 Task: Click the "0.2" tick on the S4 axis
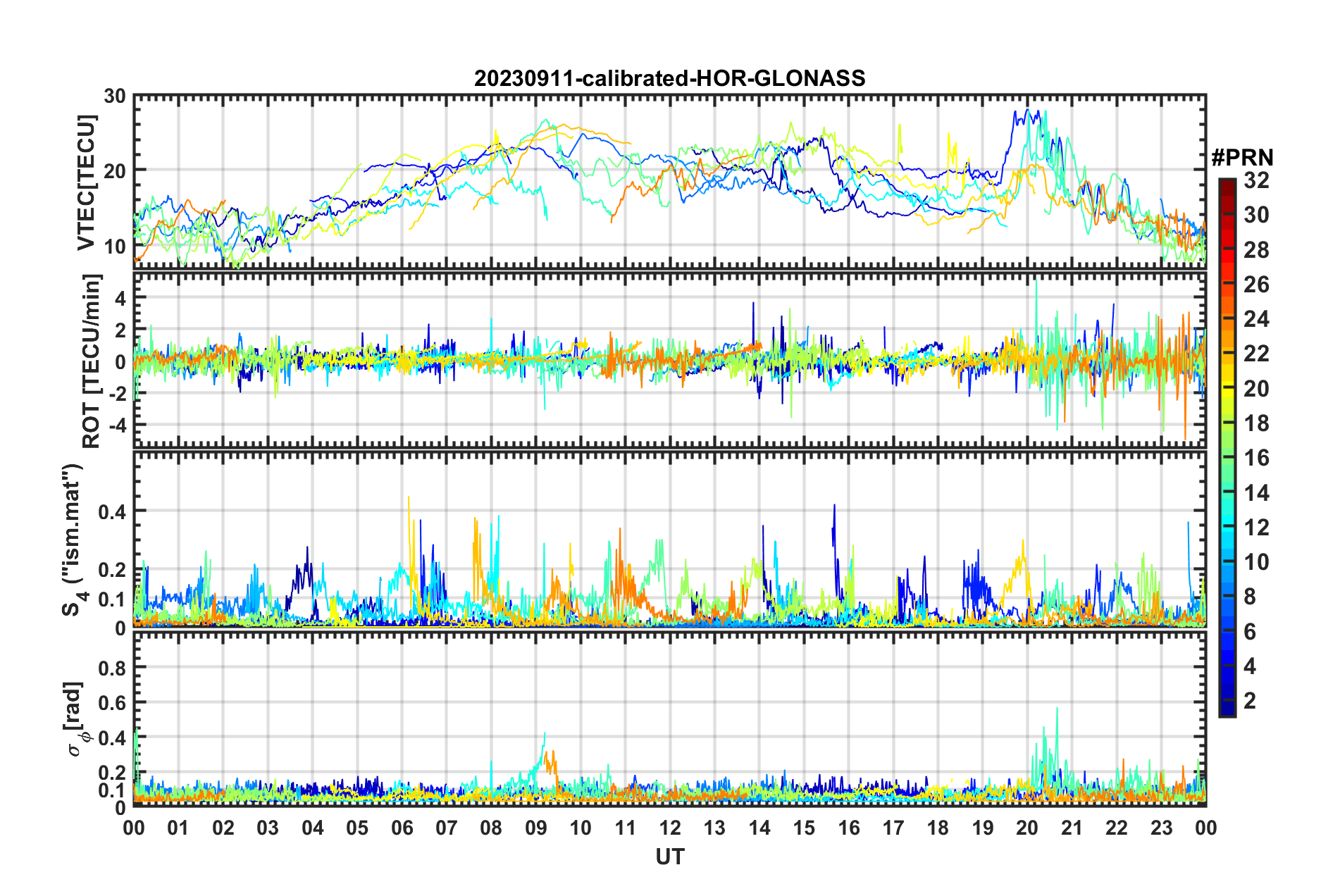[x=112, y=570]
